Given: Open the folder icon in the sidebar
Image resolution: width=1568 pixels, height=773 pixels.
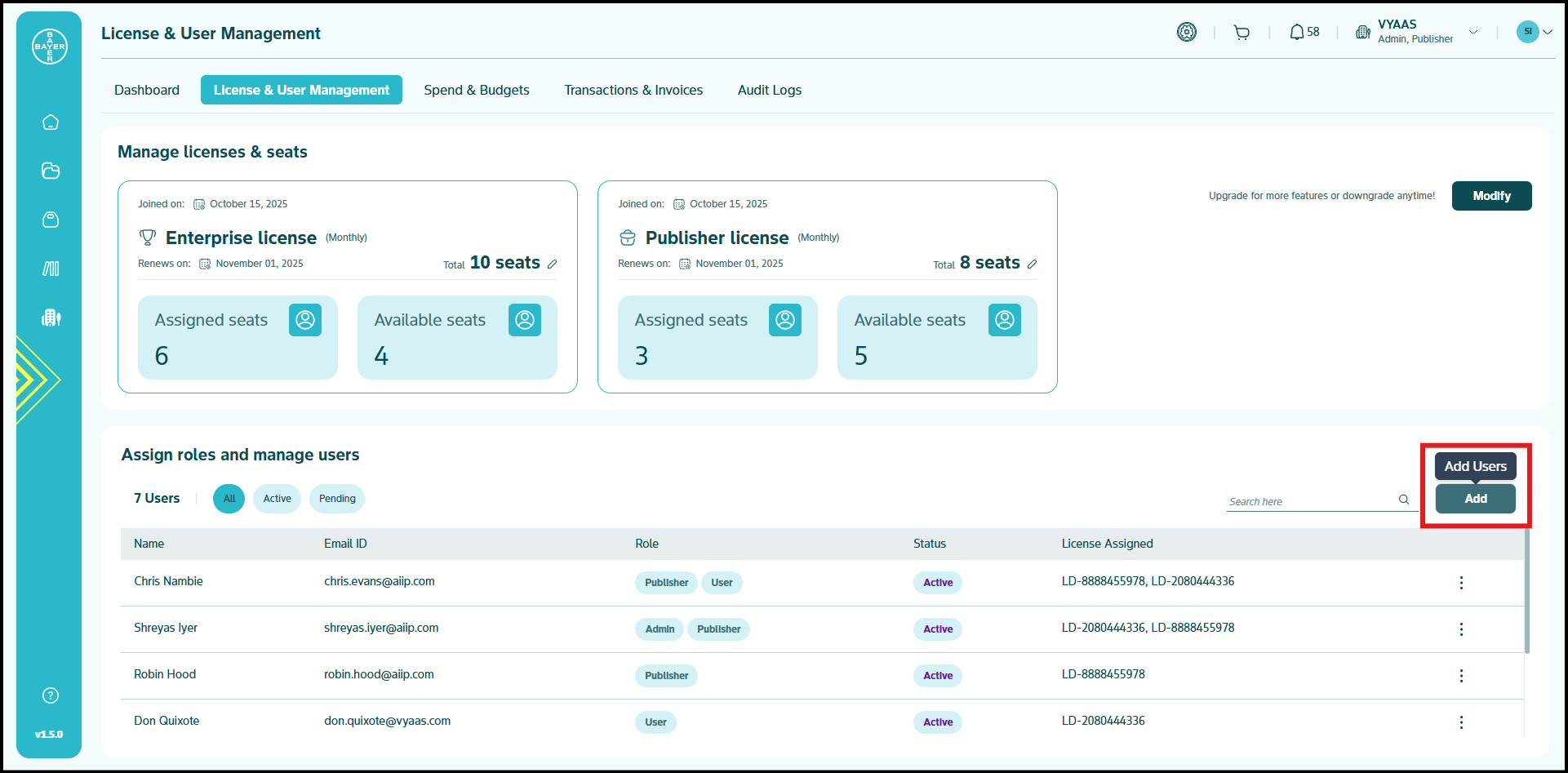Looking at the screenshot, I should tap(51, 171).
